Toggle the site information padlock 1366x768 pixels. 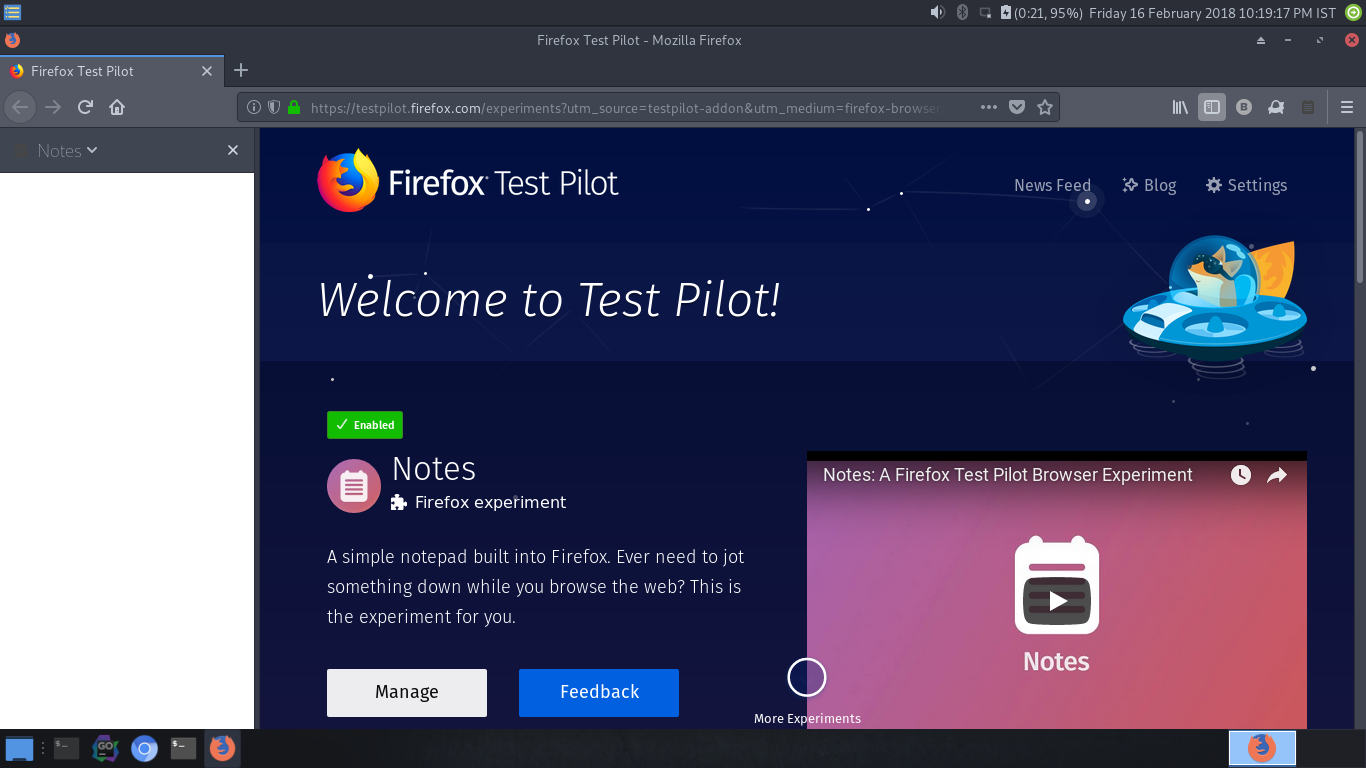293,106
